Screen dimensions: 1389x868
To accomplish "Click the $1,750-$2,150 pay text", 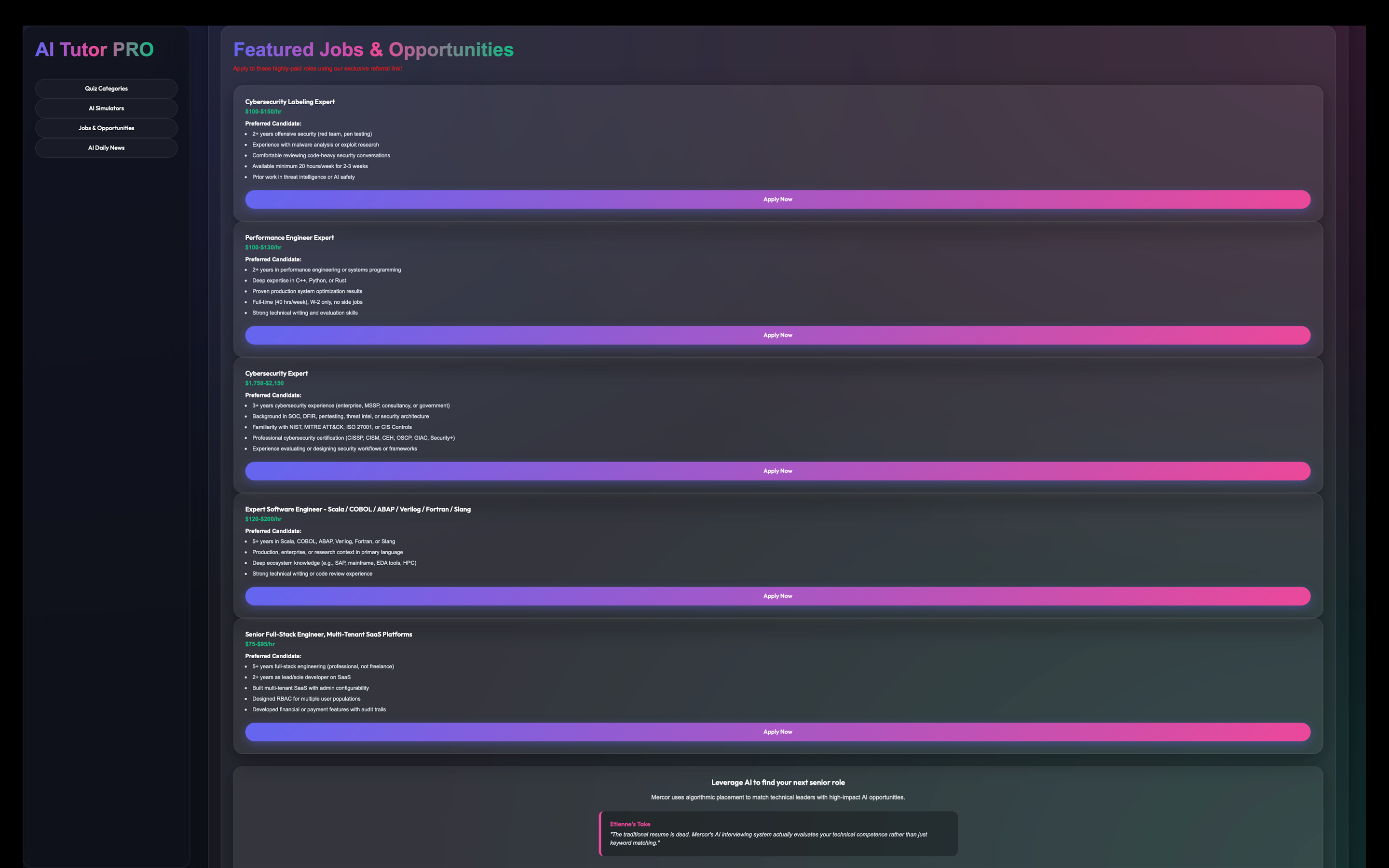I will [x=265, y=383].
